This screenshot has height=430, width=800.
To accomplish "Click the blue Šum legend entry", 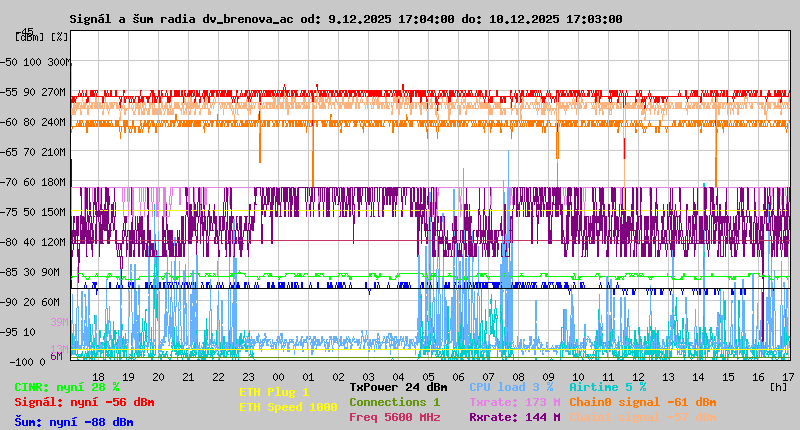I will point(74,422).
